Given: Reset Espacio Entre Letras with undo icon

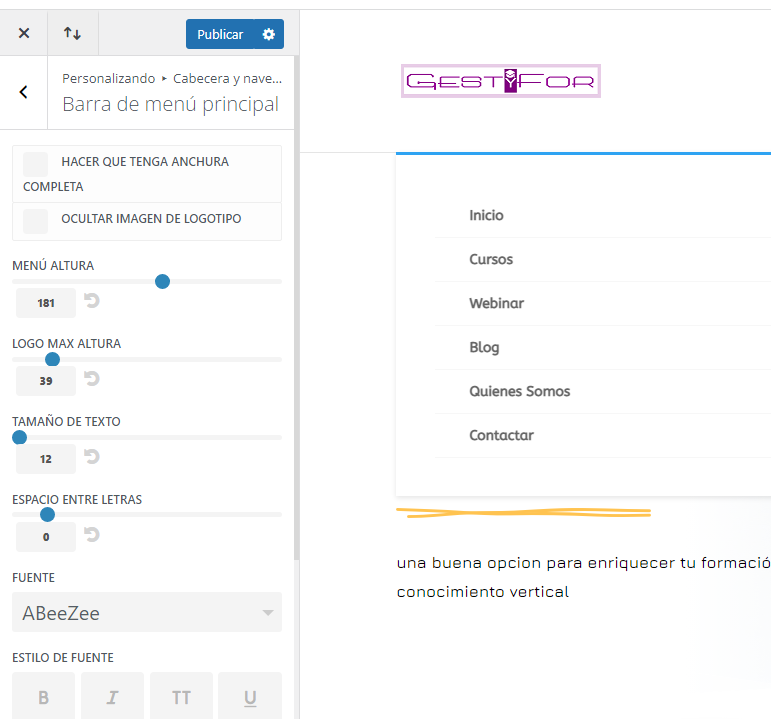Looking at the screenshot, I should point(91,535).
